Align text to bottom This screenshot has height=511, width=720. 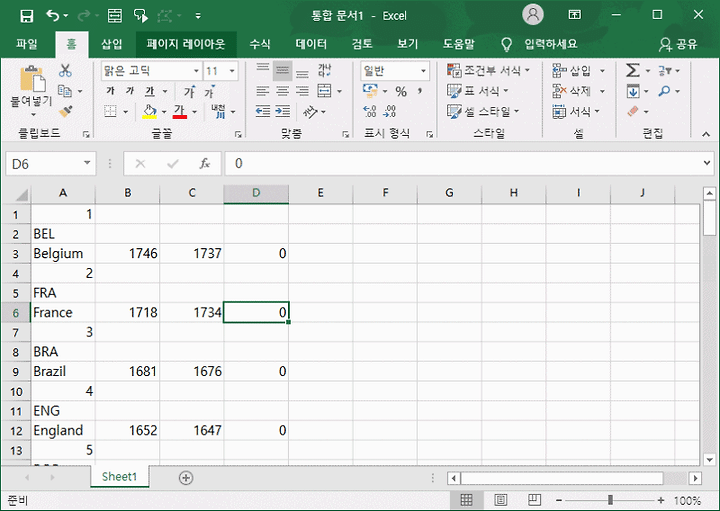302,71
